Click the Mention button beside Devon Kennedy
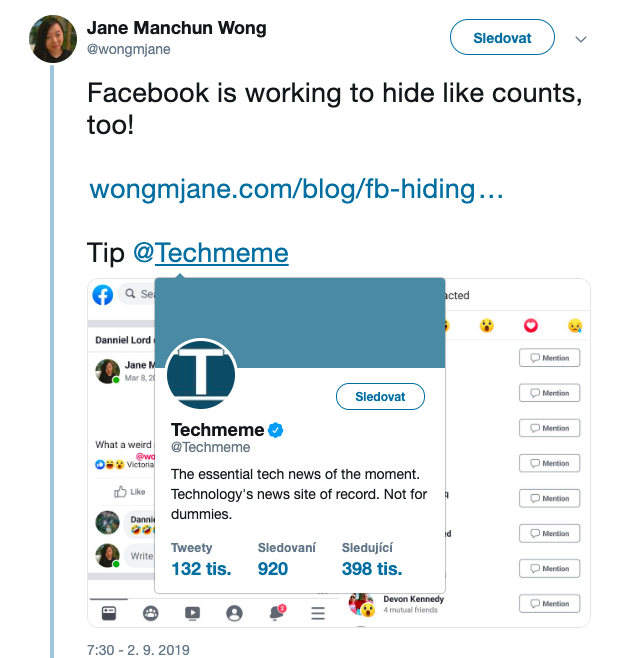This screenshot has width=618, height=658. tap(549, 603)
